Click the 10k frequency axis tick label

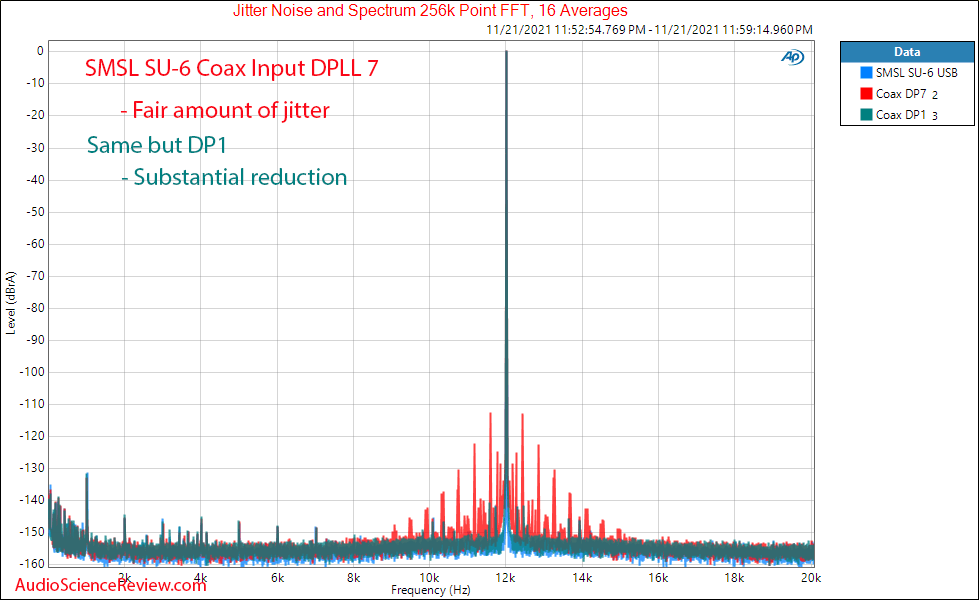(x=429, y=578)
